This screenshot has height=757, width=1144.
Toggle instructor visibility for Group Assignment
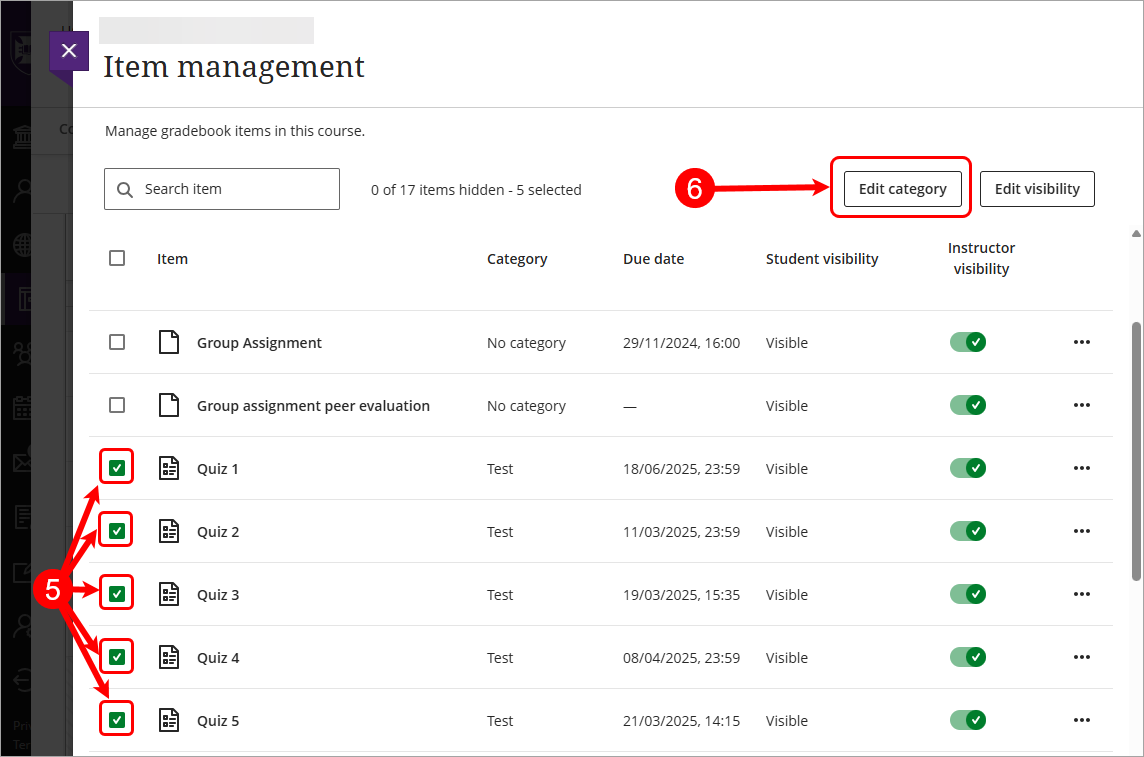967,342
